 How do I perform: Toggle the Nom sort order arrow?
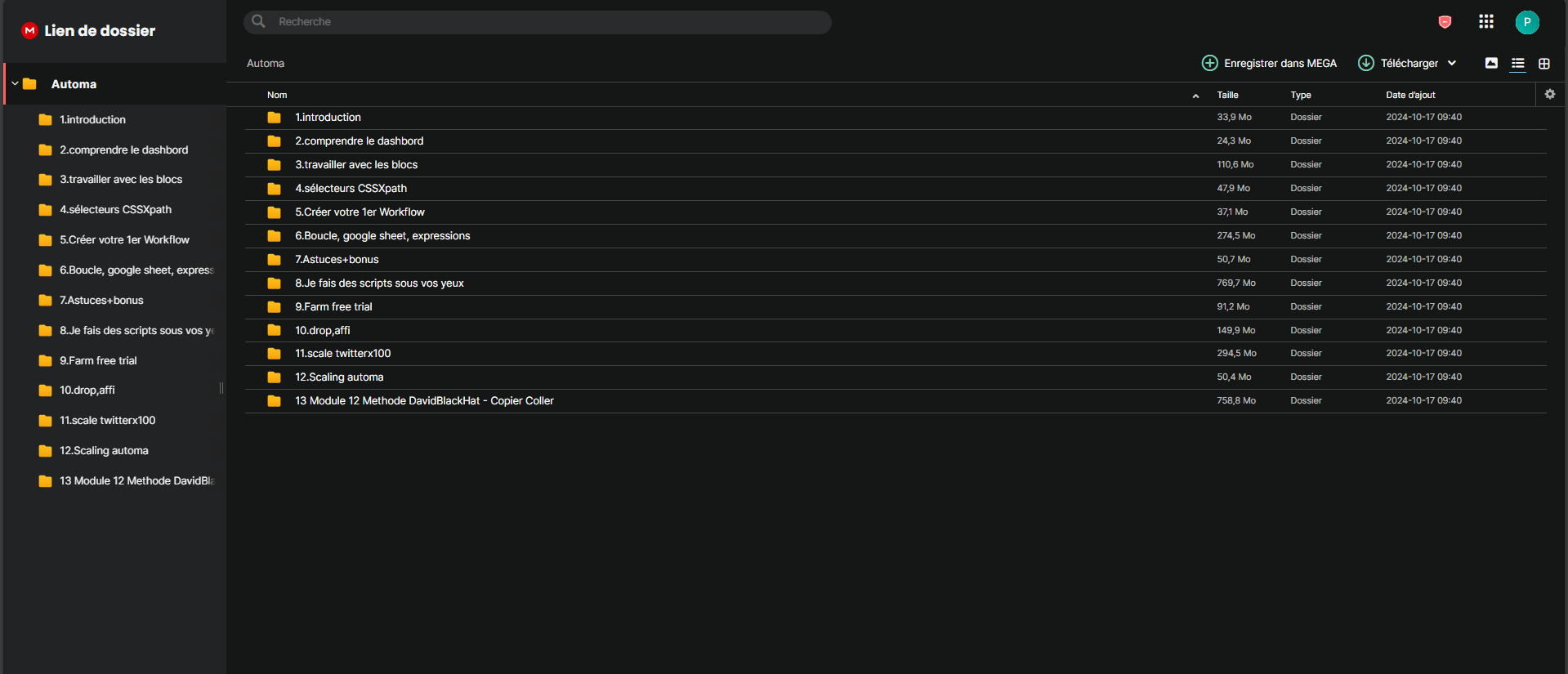click(1195, 96)
